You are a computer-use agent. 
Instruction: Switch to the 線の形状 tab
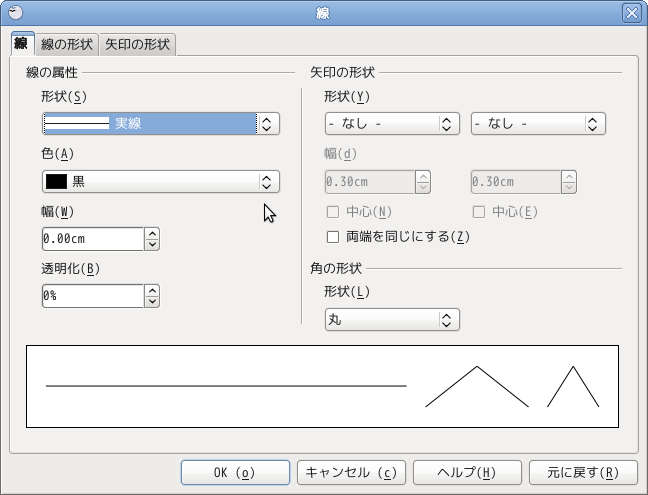[x=67, y=45]
